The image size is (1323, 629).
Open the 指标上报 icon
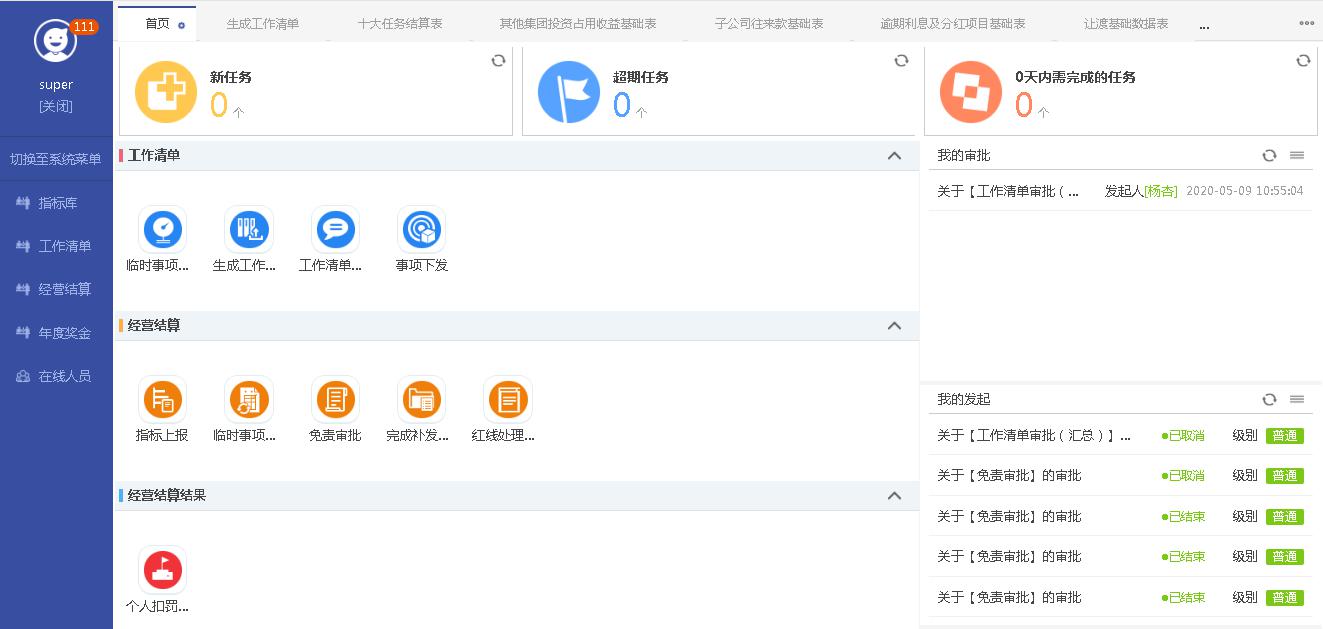click(162, 400)
